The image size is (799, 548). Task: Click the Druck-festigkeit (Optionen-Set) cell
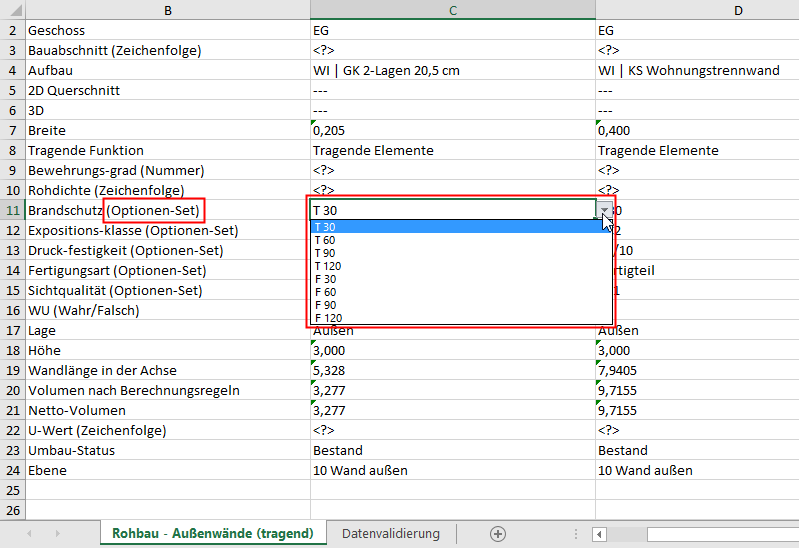(x=168, y=250)
